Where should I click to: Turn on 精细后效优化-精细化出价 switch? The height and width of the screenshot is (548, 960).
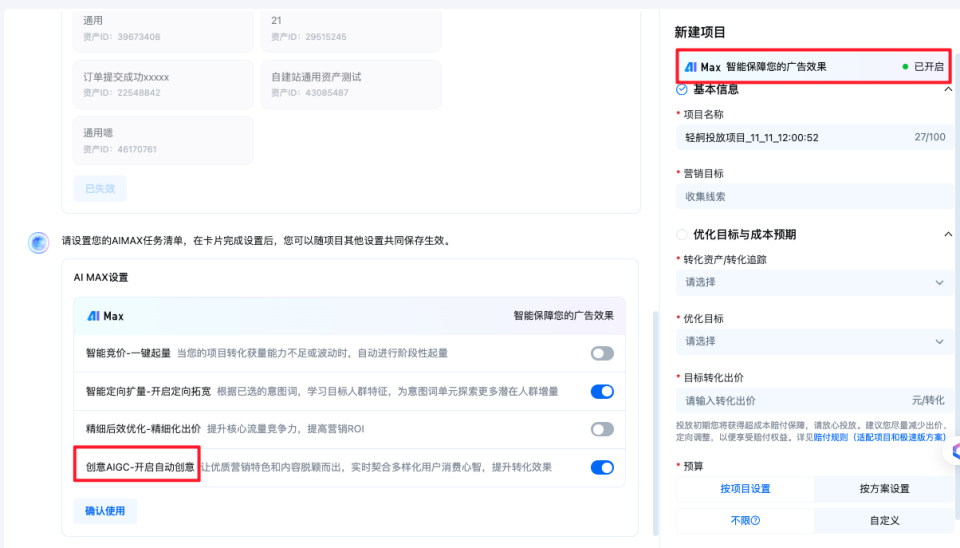pos(602,429)
